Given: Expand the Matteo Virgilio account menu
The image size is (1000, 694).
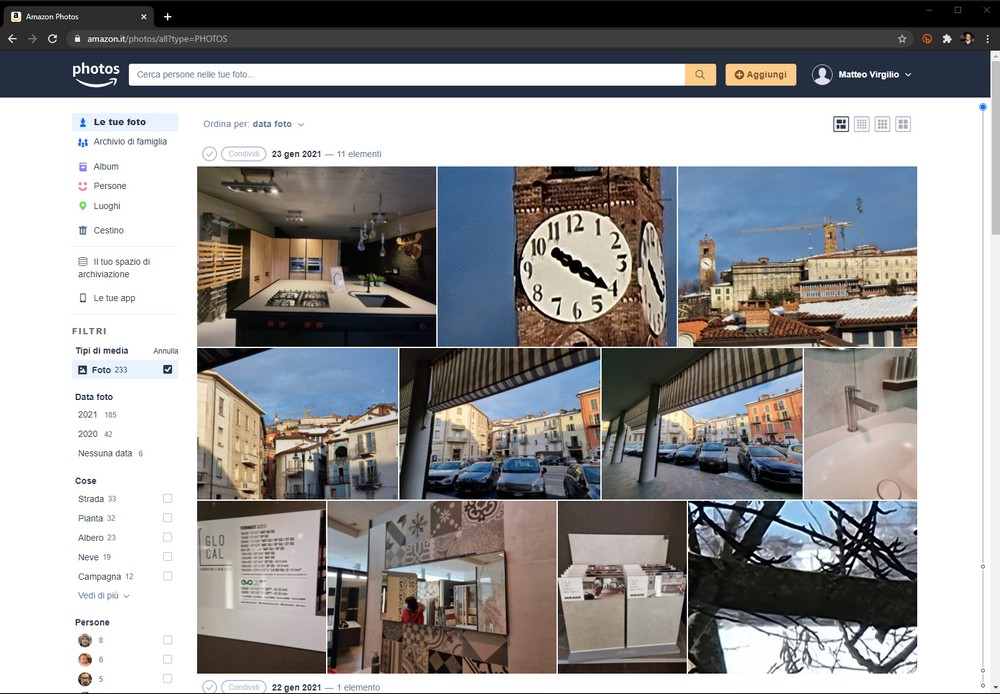Looking at the screenshot, I should click(x=862, y=75).
